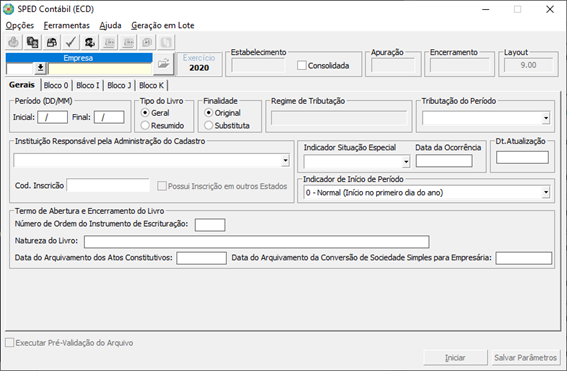Tick the Consolidada checkbox
This screenshot has height=371, width=567.
click(302, 65)
